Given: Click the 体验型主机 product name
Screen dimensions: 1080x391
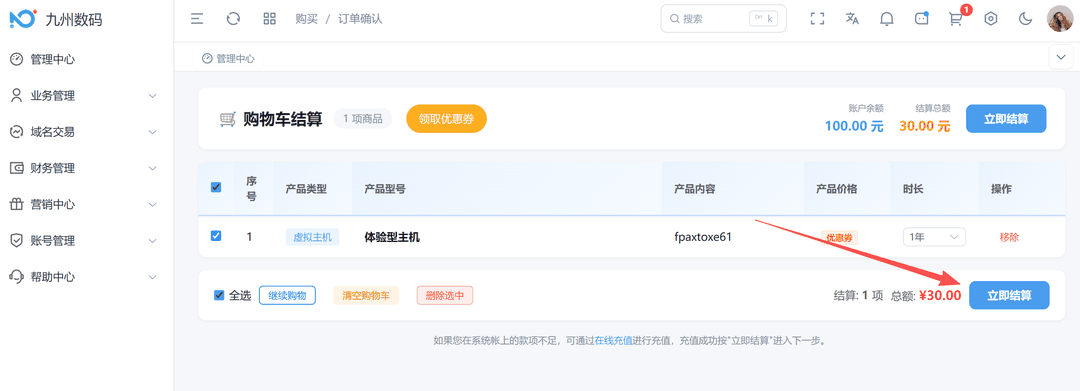Looking at the screenshot, I should pyautogui.click(x=392, y=237).
